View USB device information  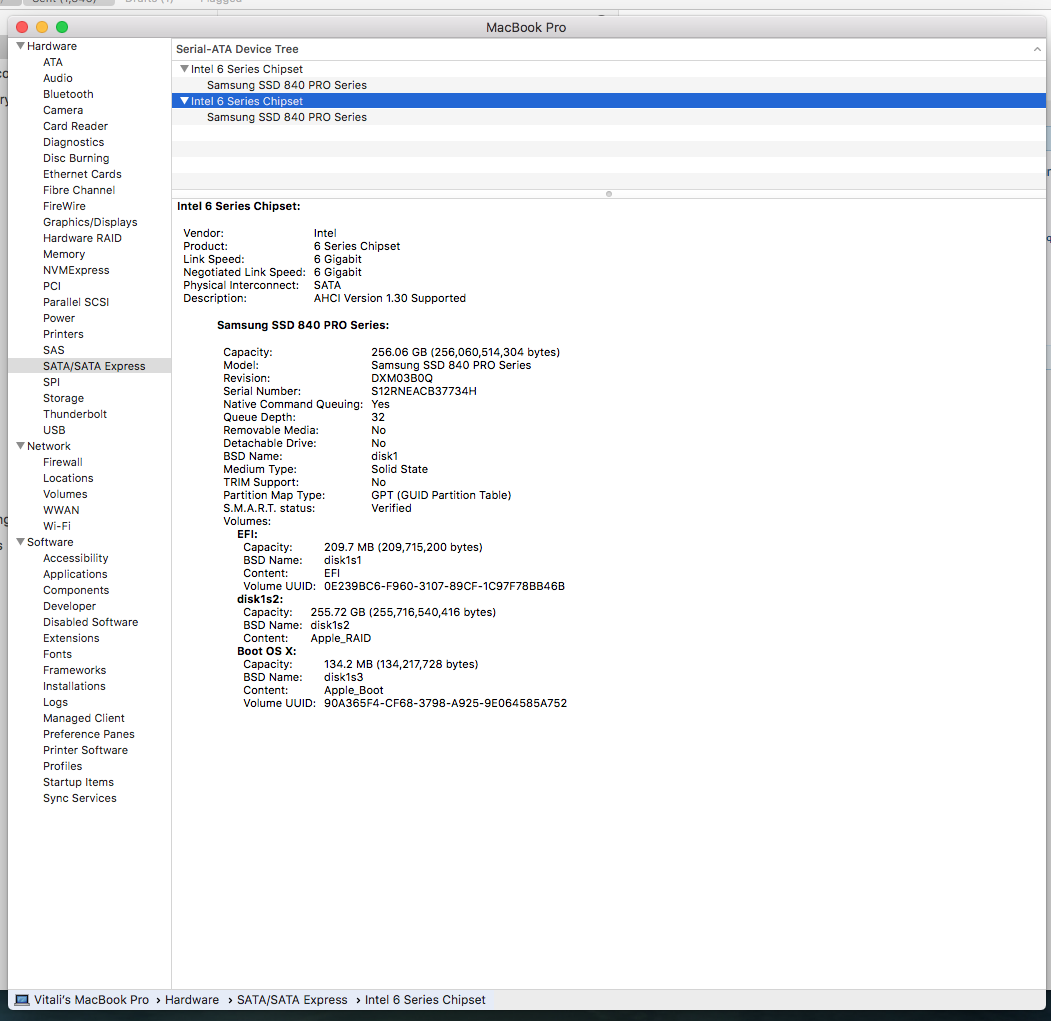(x=54, y=430)
